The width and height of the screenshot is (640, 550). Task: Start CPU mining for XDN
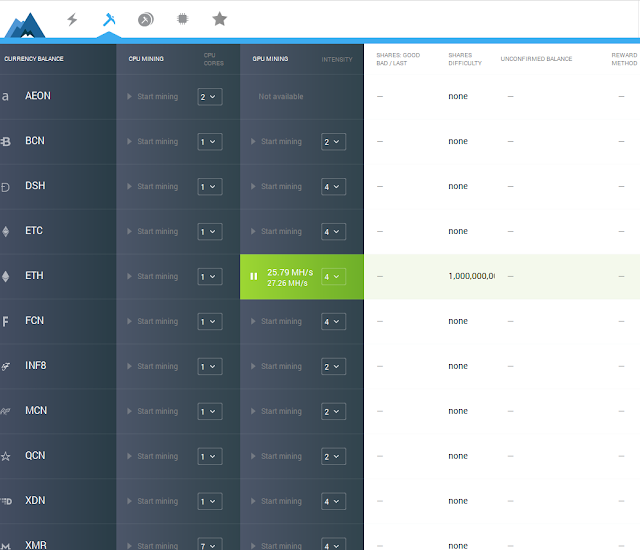(153, 501)
